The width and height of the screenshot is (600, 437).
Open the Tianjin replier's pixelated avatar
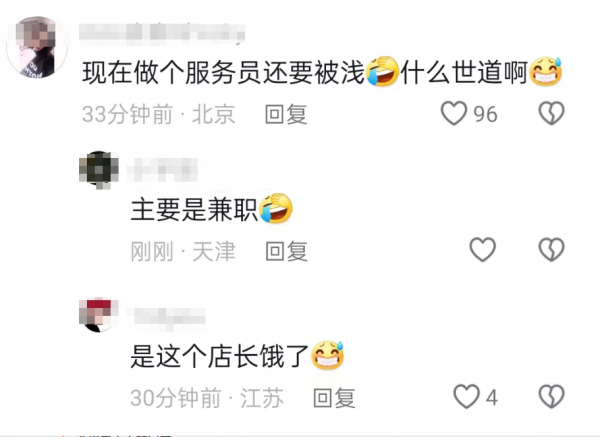[x=99, y=170]
